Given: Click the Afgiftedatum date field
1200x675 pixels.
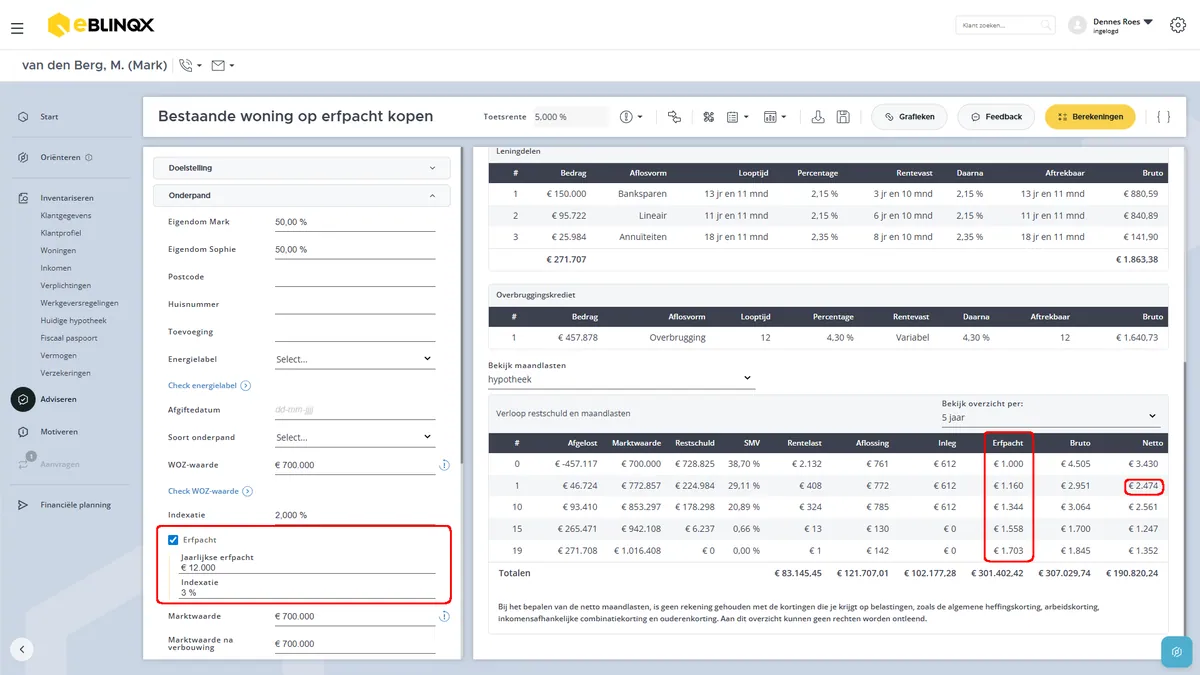Looking at the screenshot, I should pyautogui.click(x=355, y=410).
